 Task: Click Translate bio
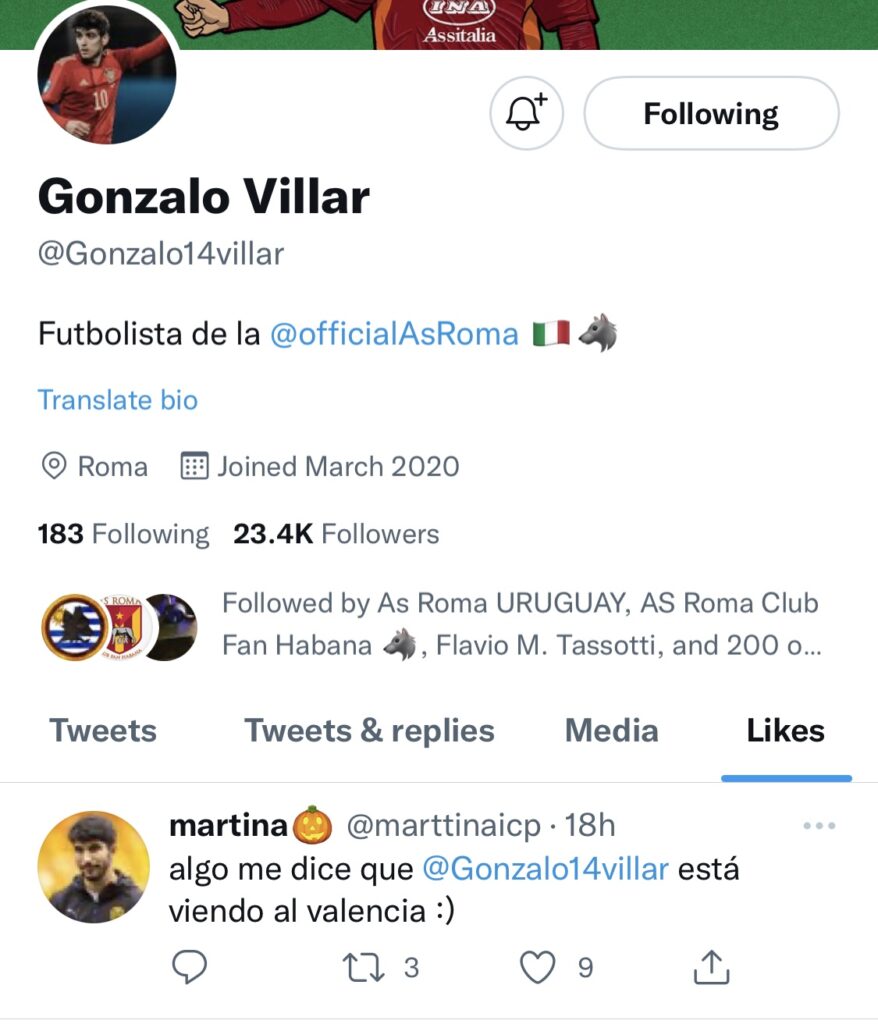pos(118,400)
